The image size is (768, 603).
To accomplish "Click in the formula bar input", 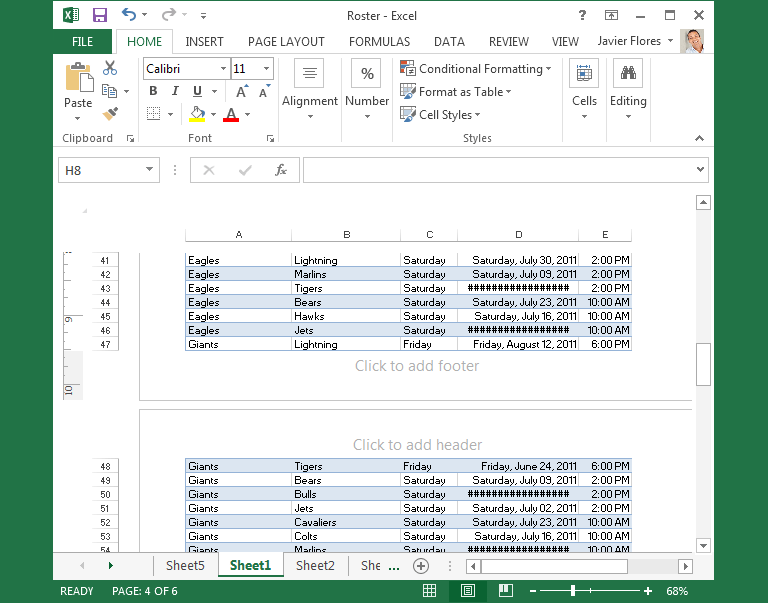I will pyautogui.click(x=499, y=170).
